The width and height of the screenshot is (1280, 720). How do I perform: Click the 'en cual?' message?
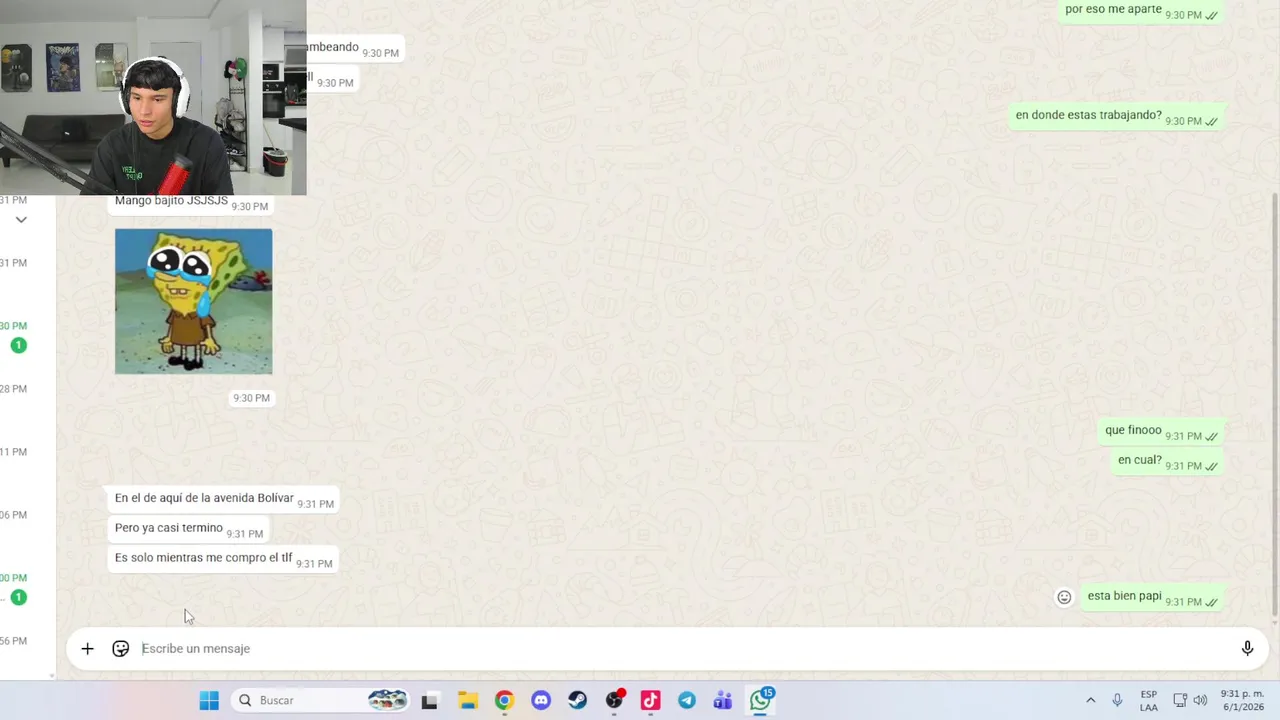pos(1169,461)
